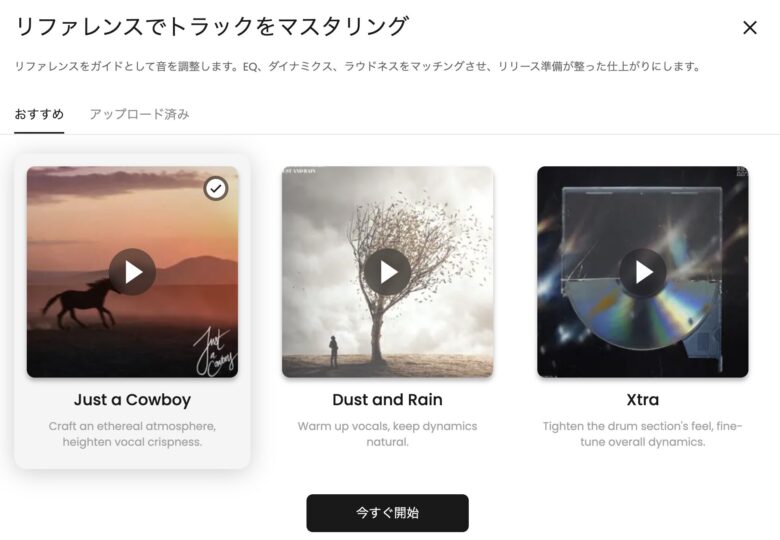Click the CD disc on the Xtra cover
Viewport: 780px width, 540px height.
(642, 313)
